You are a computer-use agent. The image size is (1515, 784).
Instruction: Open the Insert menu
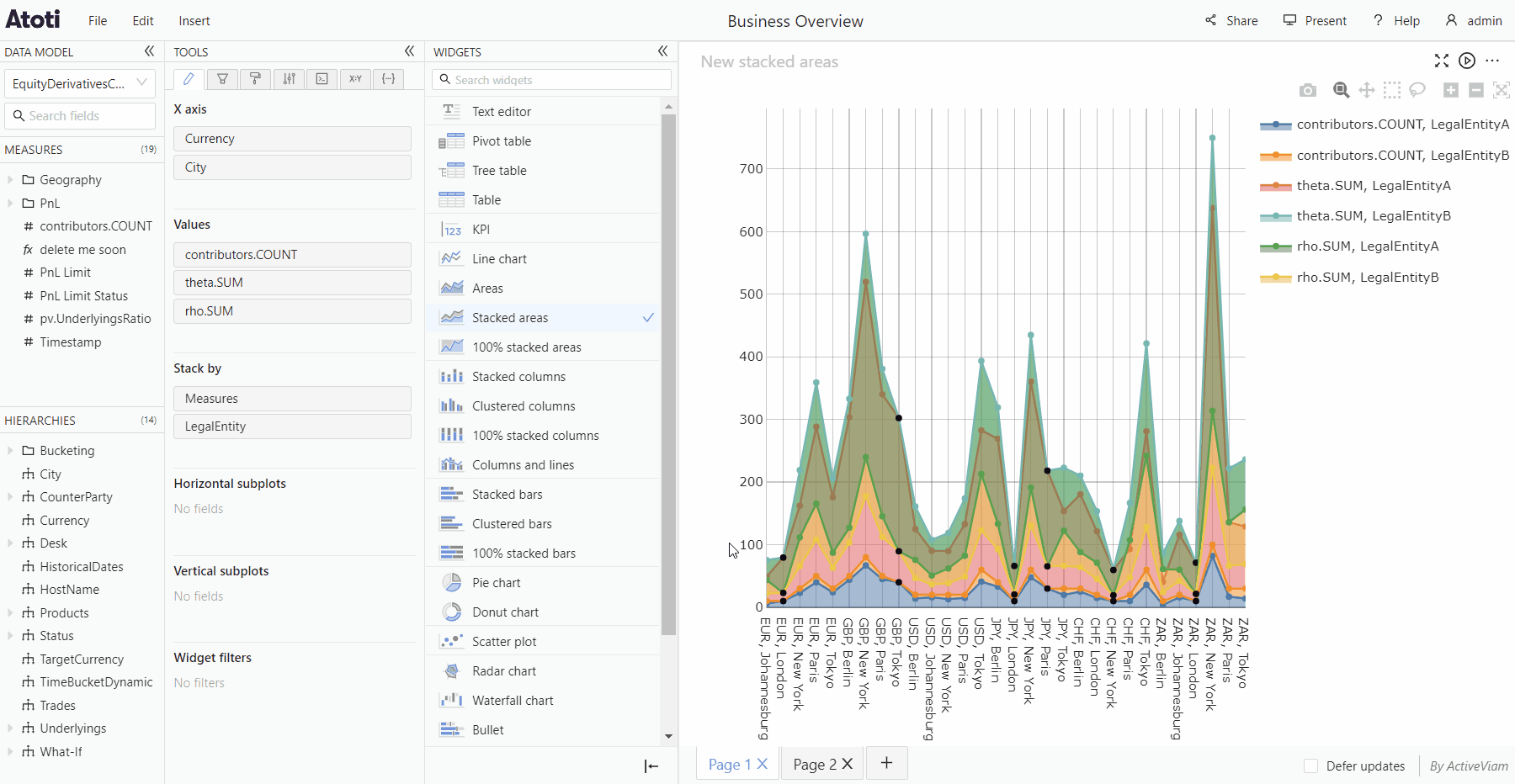[194, 21]
